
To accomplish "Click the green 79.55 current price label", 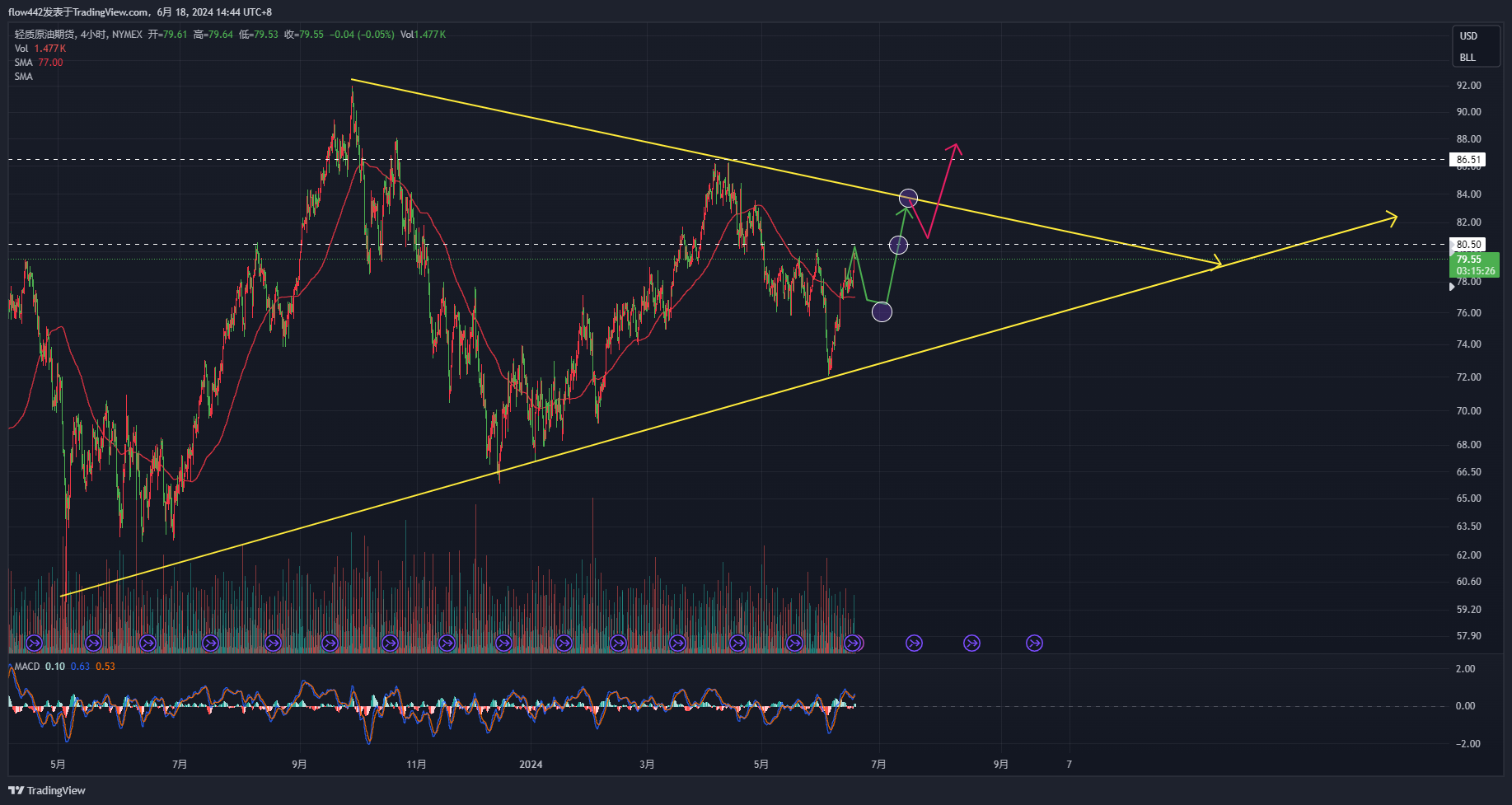I will pyautogui.click(x=1474, y=264).
